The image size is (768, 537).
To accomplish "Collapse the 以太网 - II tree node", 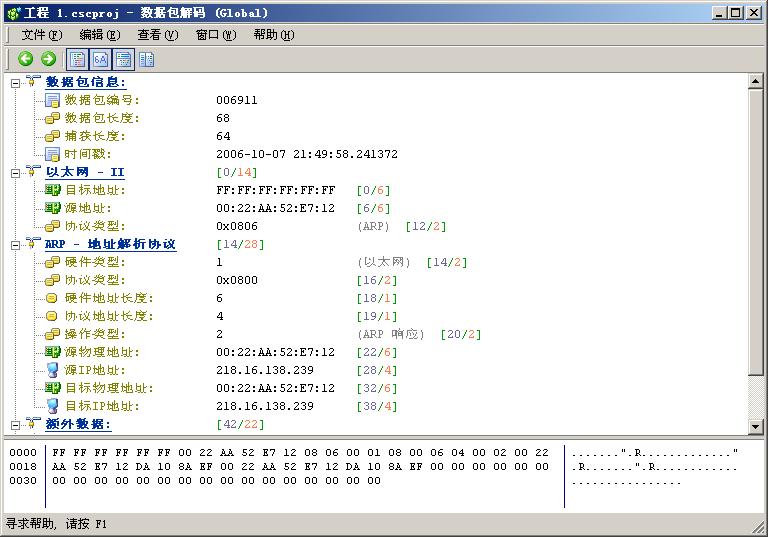I will coord(16,173).
